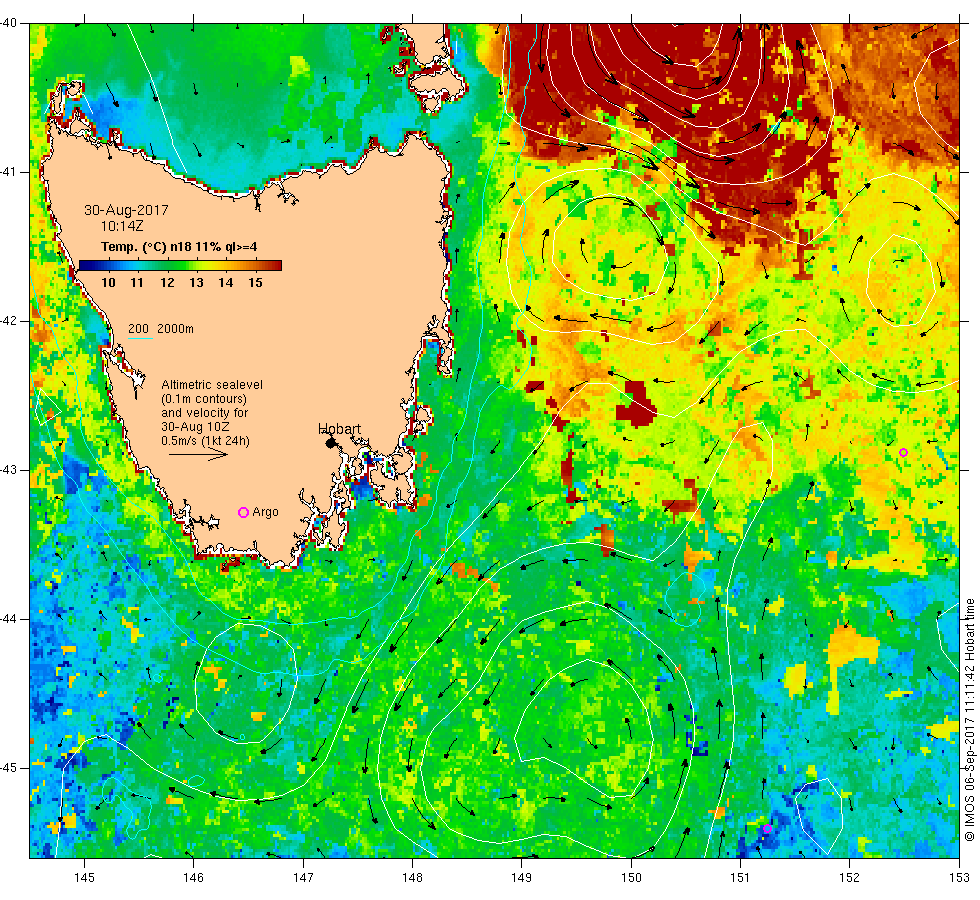This screenshot has width=980, height=900.
Task: Click the 0.5m/s velocity scale arrow
Action: click(199, 454)
